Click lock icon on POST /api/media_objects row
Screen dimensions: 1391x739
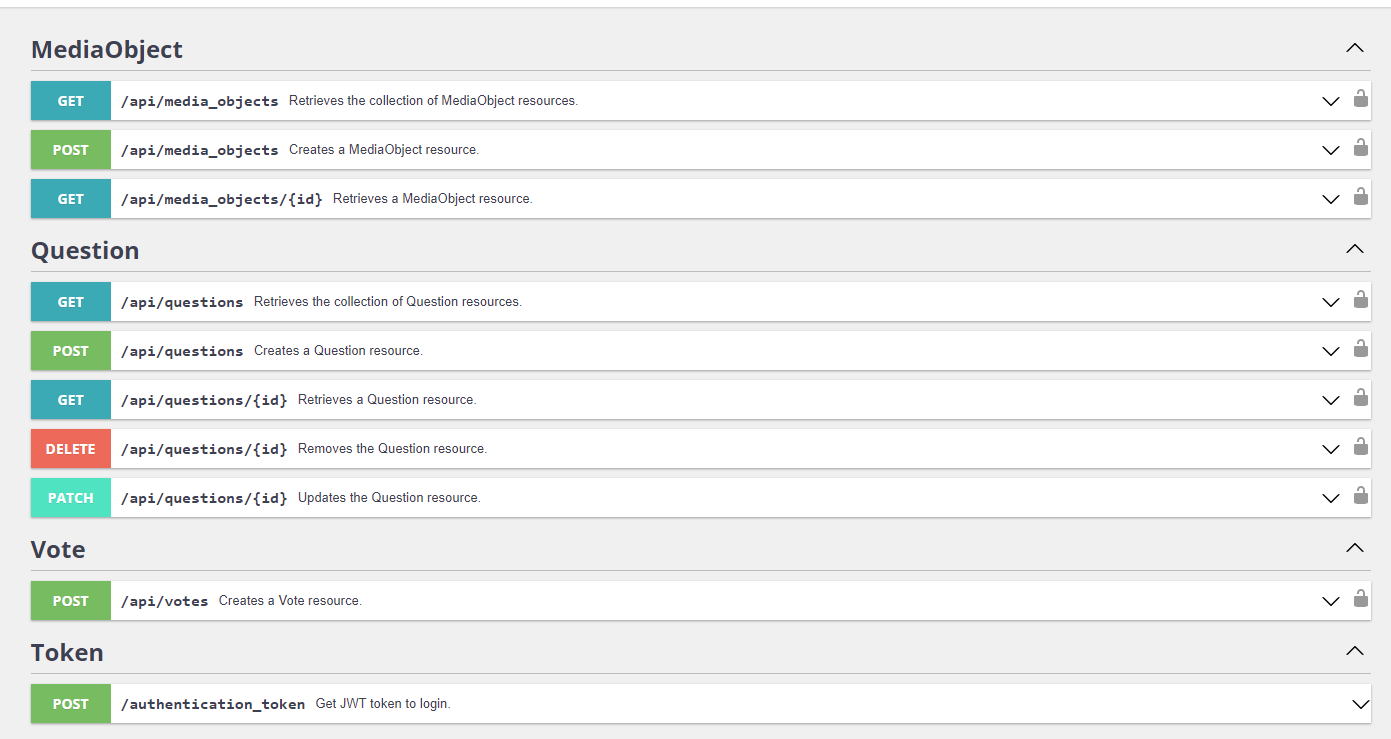[x=1361, y=147]
